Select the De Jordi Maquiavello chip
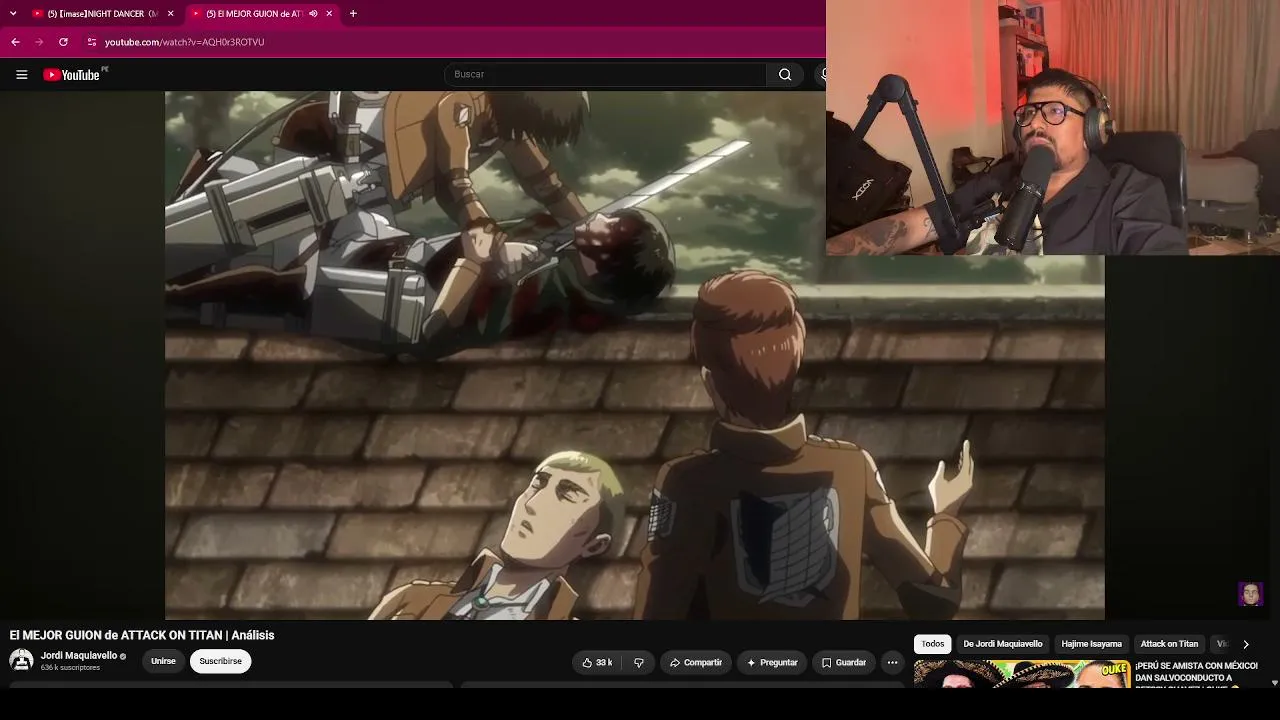 [1003, 644]
